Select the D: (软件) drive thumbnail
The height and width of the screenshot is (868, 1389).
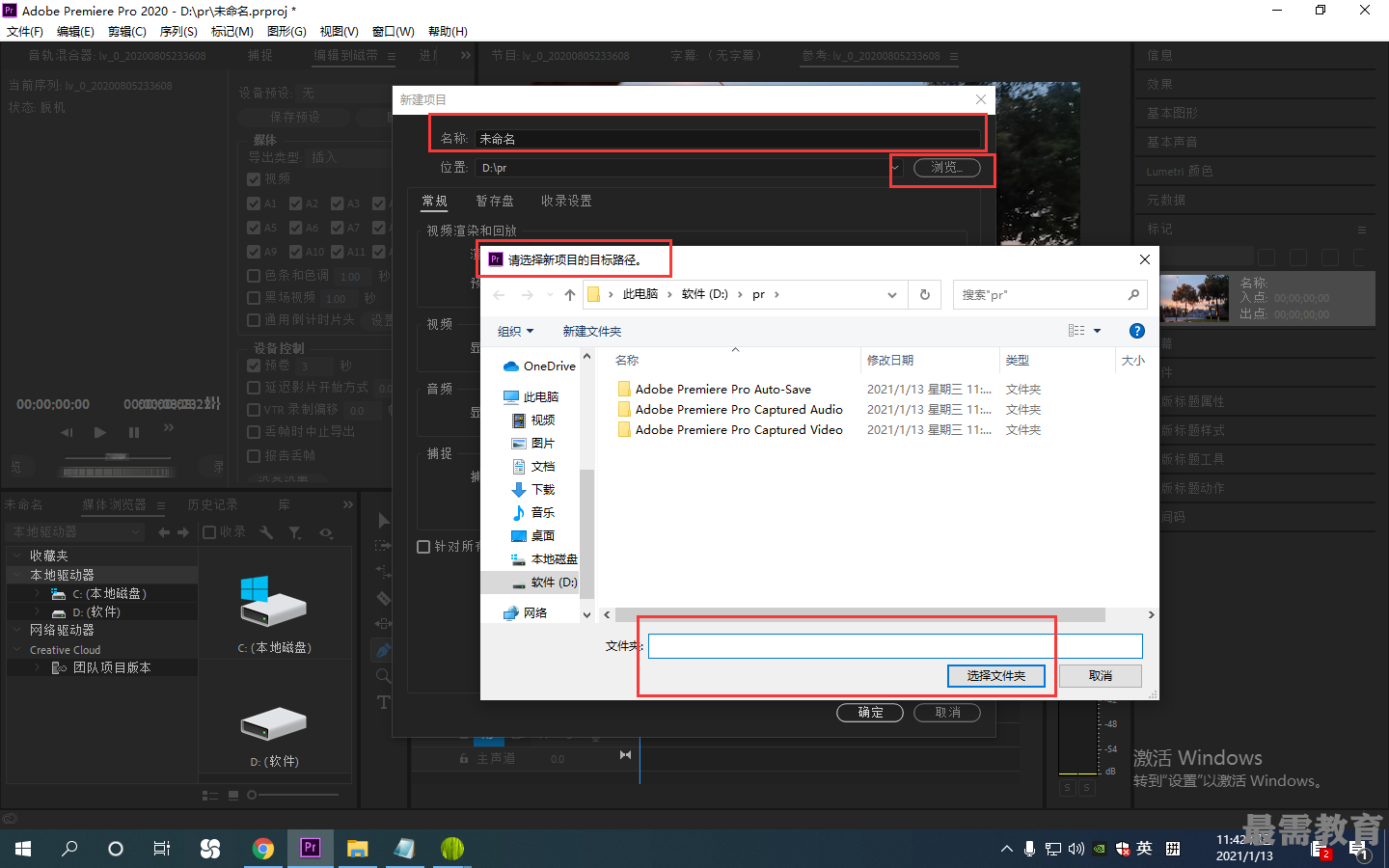coord(274,737)
